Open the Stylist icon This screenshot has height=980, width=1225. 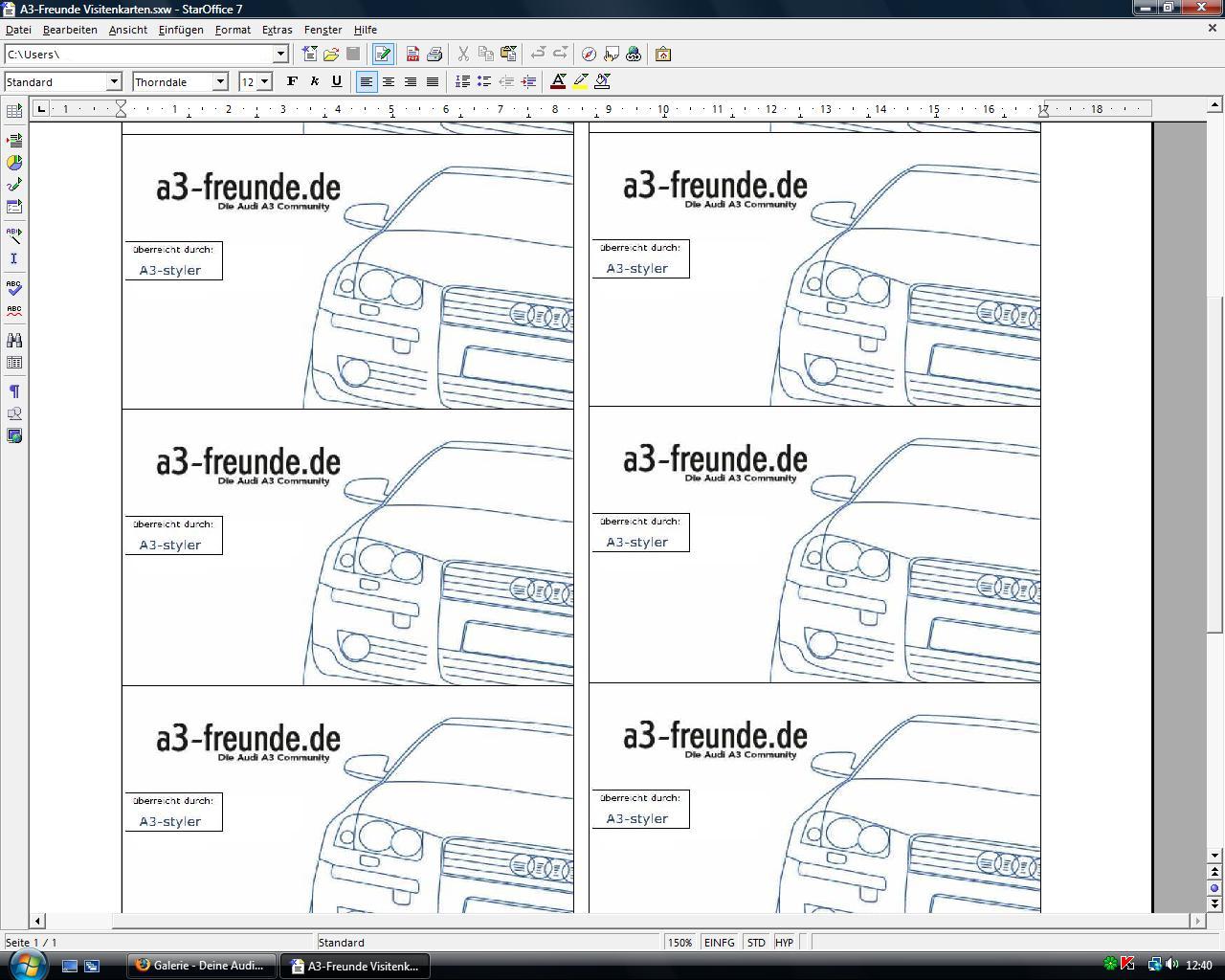[612, 55]
